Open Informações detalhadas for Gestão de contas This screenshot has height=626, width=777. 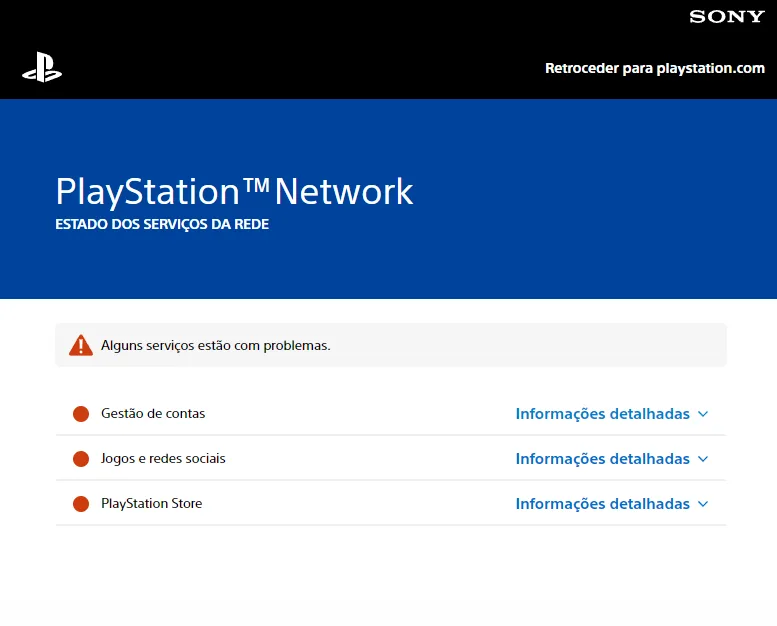pyautogui.click(x=602, y=414)
